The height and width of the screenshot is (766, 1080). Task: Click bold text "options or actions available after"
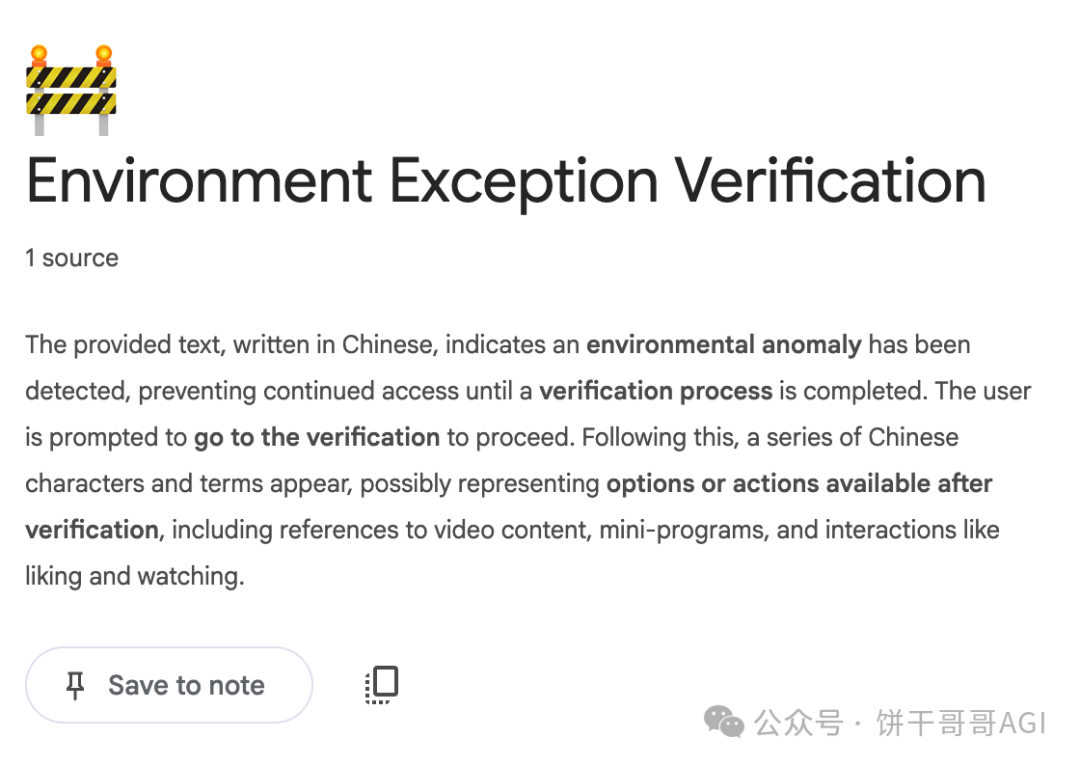799,484
